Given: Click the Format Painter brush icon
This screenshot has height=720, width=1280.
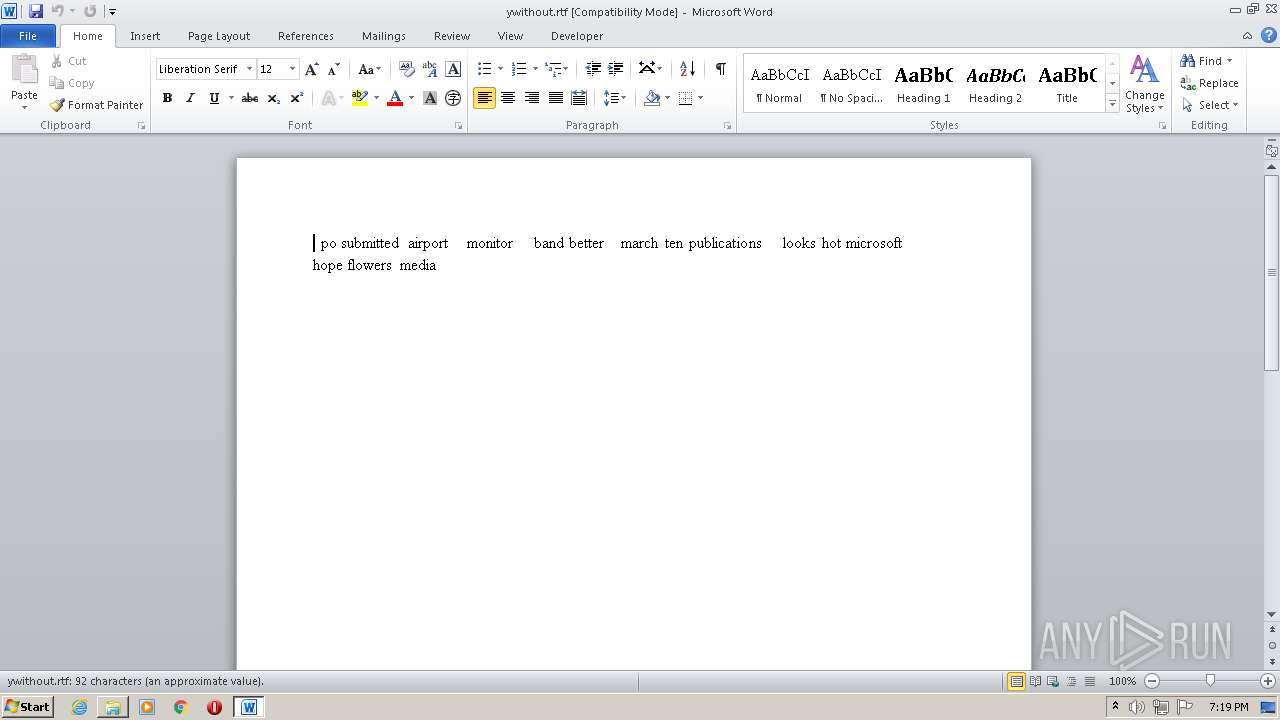Looking at the screenshot, I should point(57,105).
